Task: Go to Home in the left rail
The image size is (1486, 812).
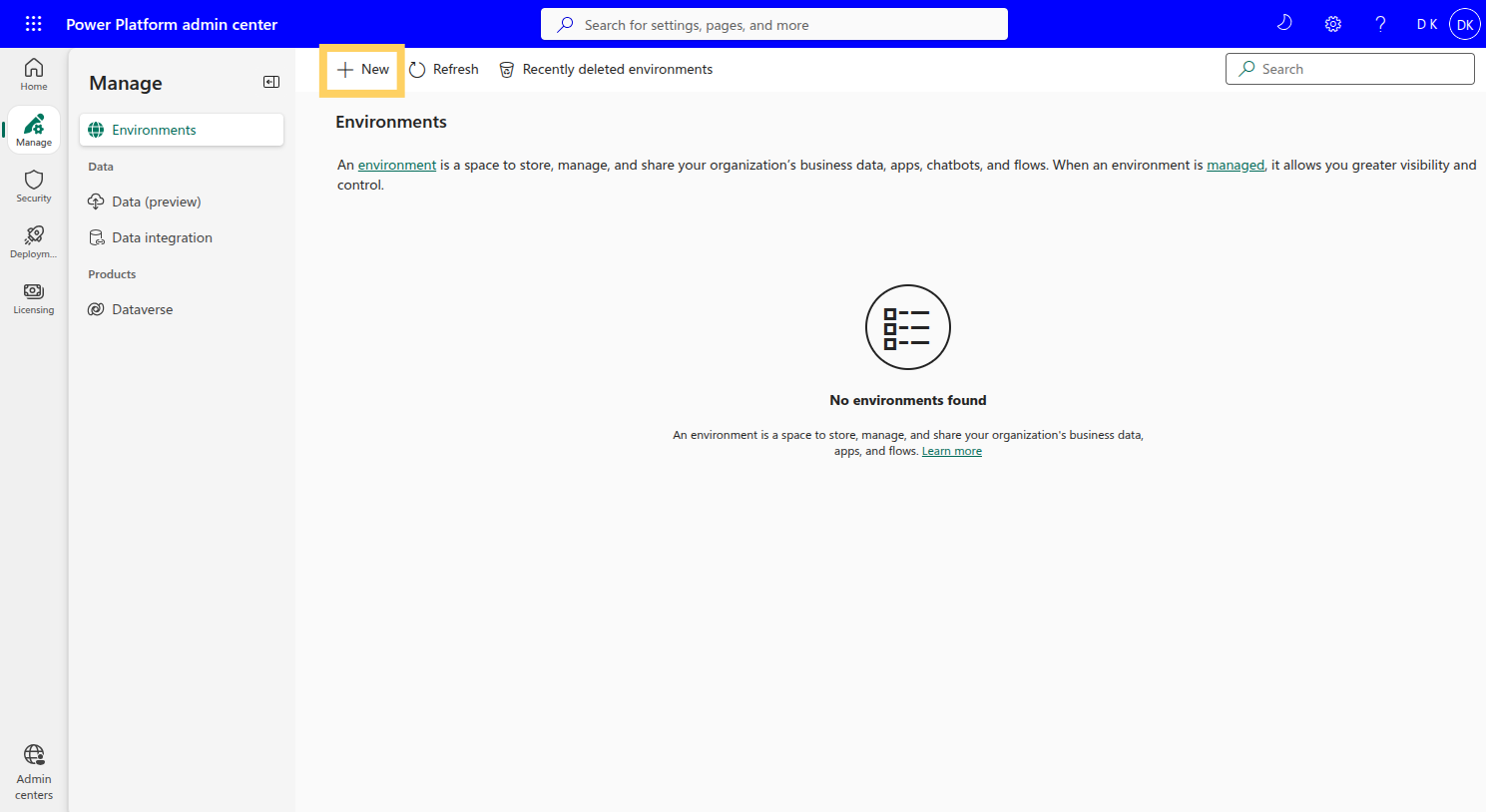Action: [x=34, y=74]
